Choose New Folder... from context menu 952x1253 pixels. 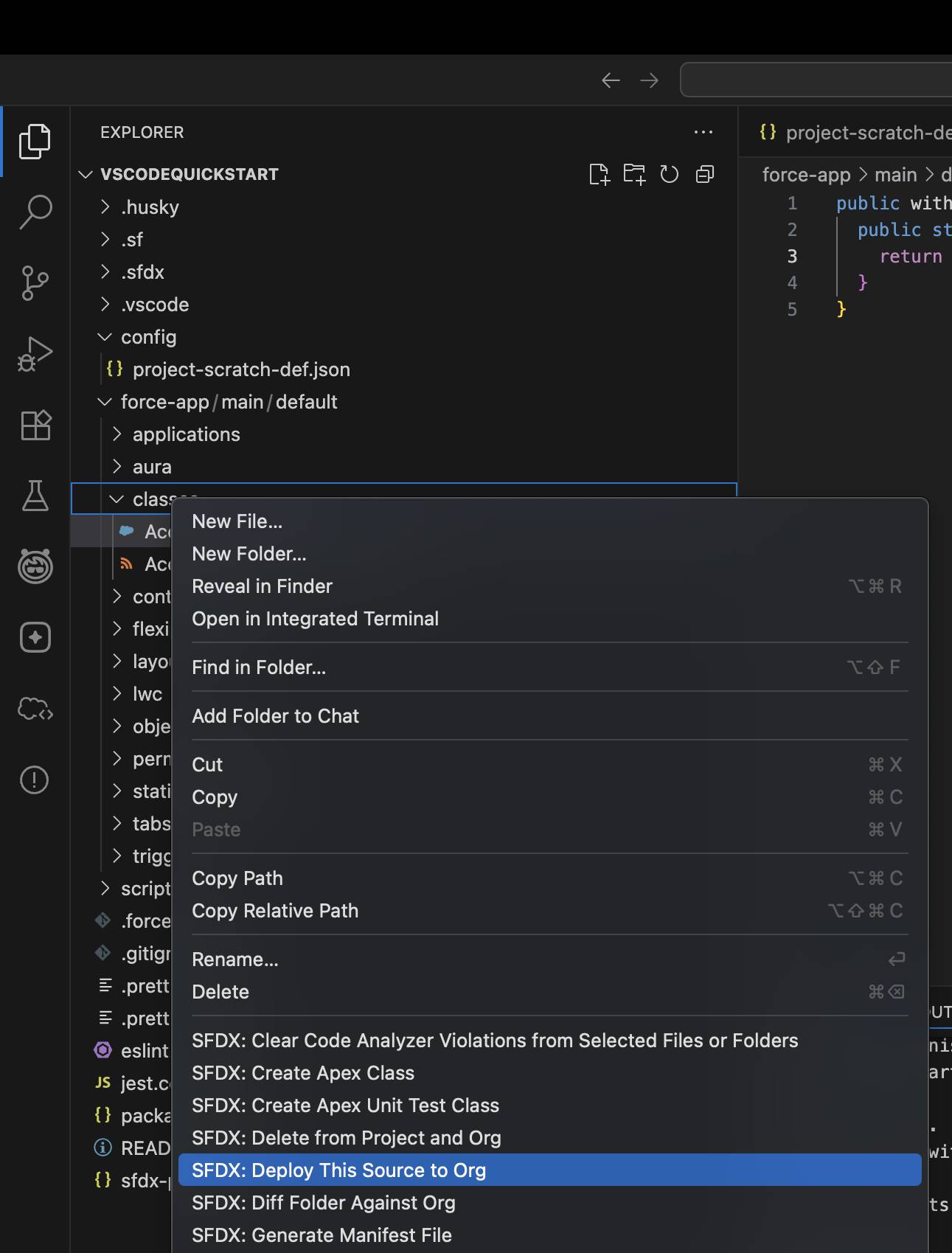coord(549,554)
